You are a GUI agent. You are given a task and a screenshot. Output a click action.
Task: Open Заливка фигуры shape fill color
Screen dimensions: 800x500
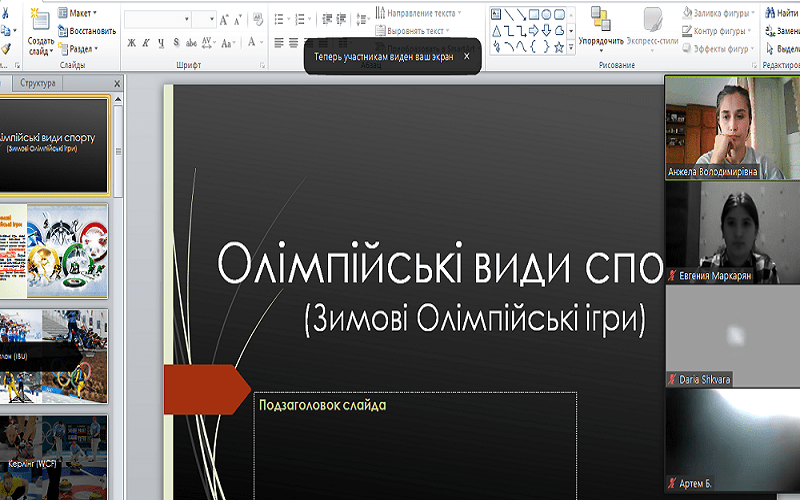coord(720,13)
